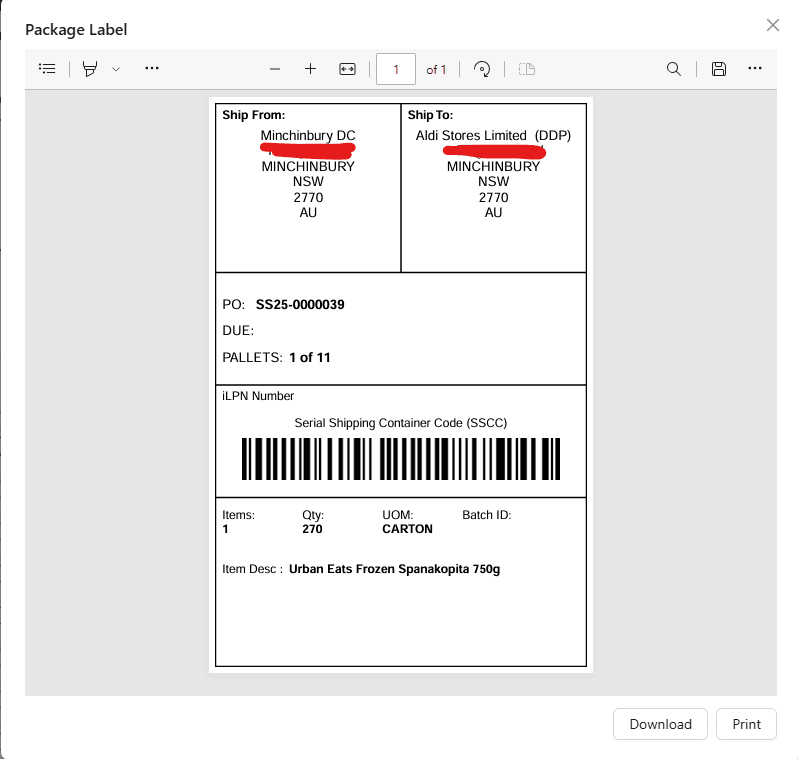
Task: Toggle the page view layout icon
Action: [x=527, y=69]
